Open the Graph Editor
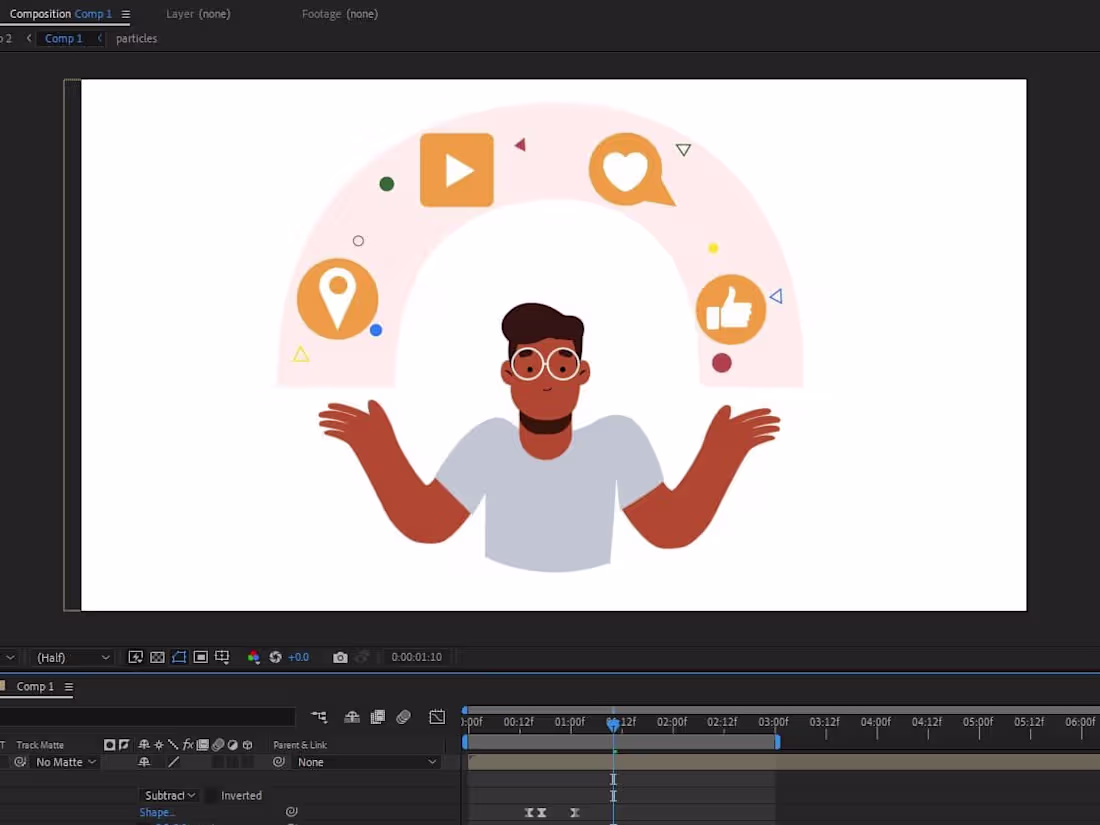 point(437,717)
